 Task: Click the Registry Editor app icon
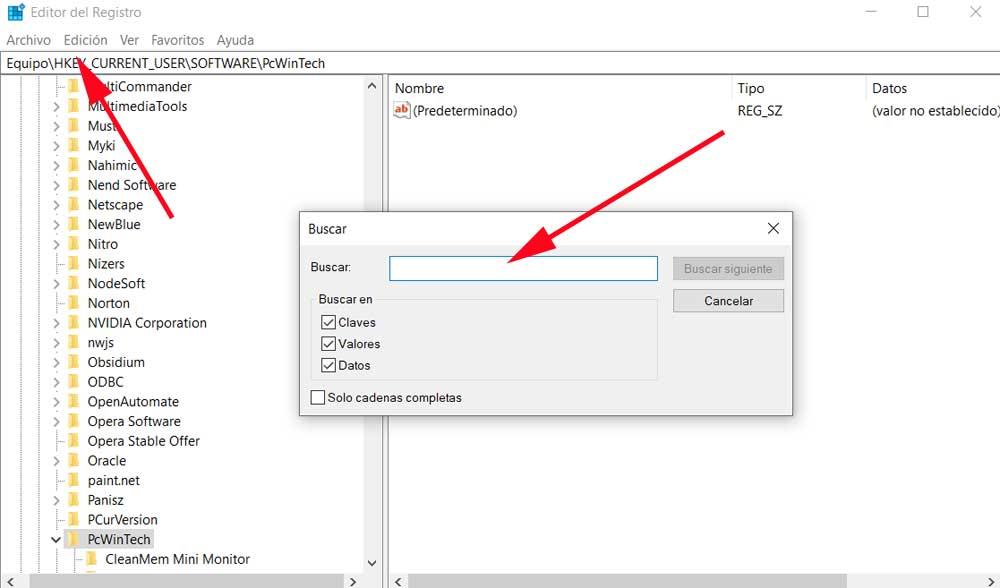(x=15, y=12)
